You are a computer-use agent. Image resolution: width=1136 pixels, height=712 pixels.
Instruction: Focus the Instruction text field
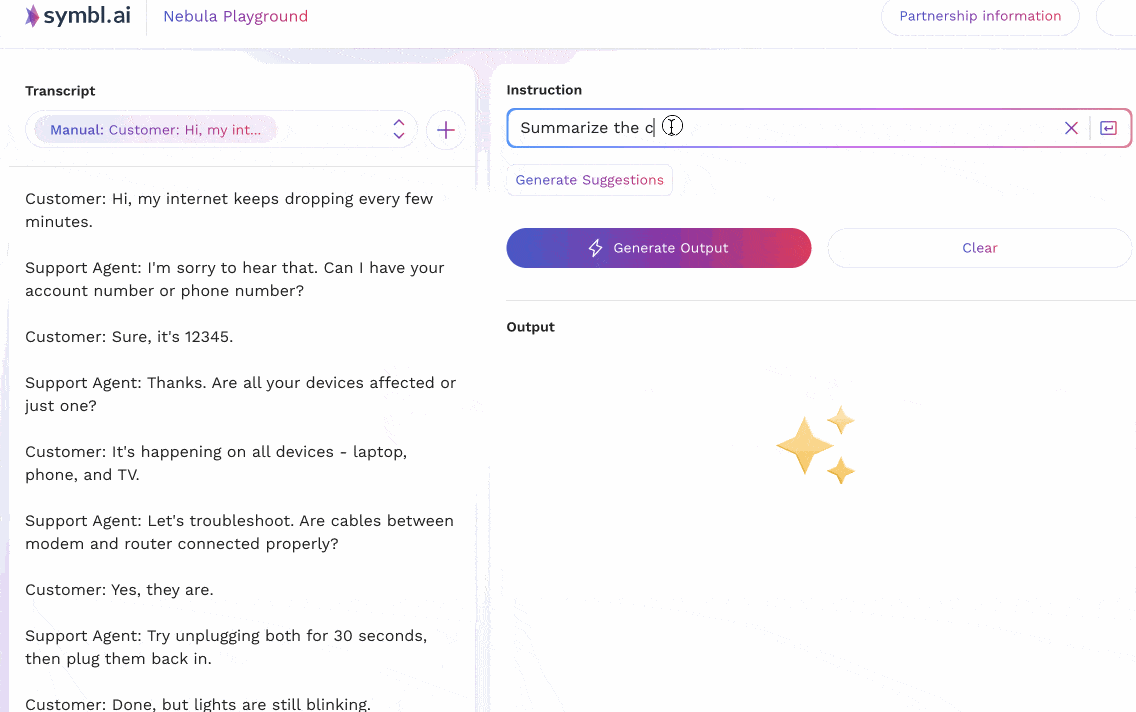pos(780,128)
